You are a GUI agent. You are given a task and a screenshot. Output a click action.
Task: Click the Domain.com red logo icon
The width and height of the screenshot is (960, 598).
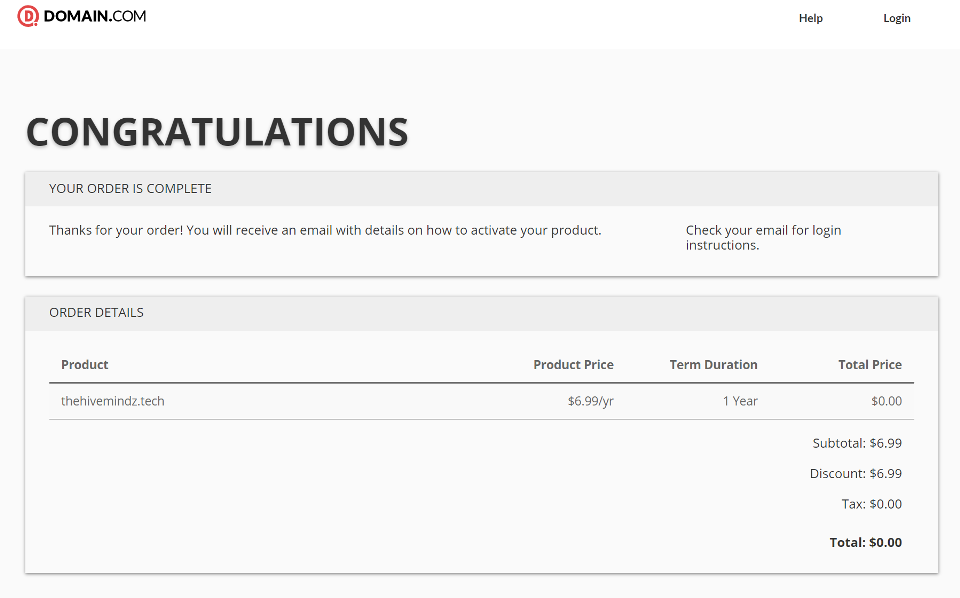click(x=28, y=17)
